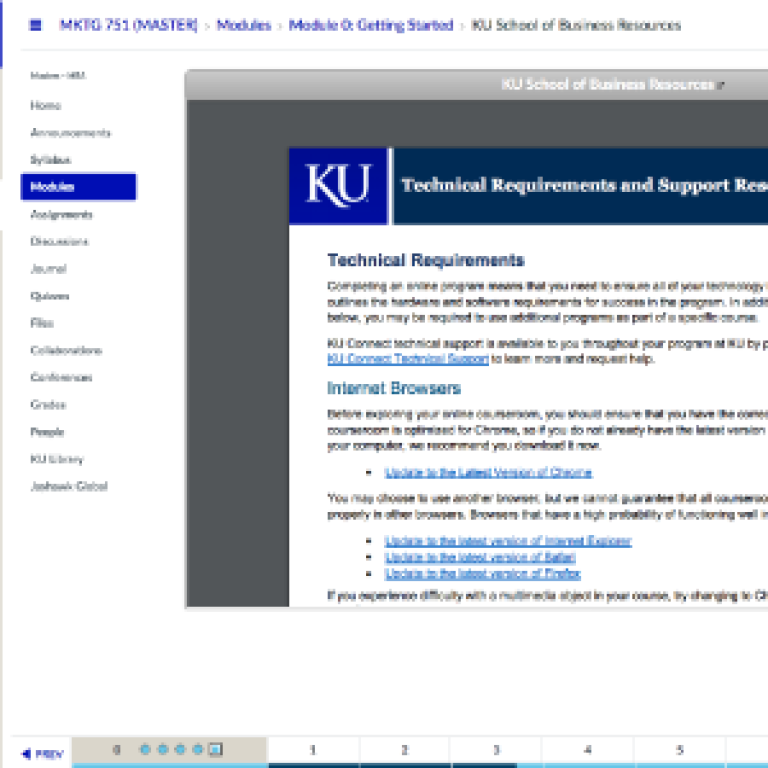Click the Internet Browsers heading text

pos(394,388)
